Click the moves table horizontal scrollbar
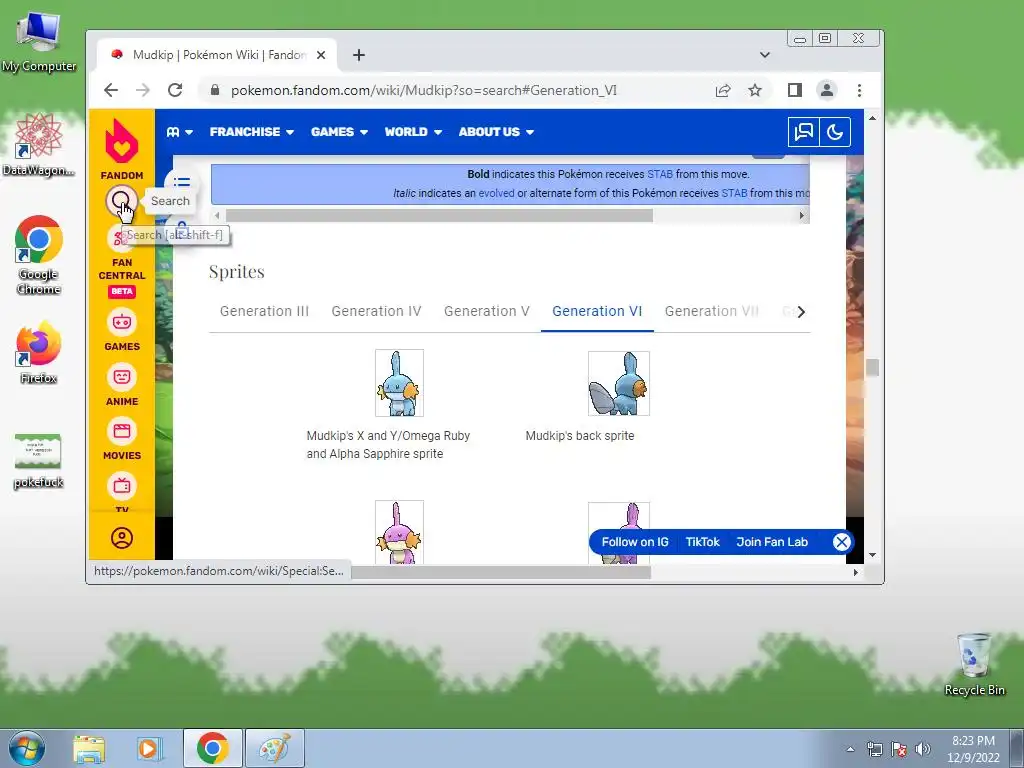Viewport: 1024px width, 768px height. pyautogui.click(x=439, y=216)
